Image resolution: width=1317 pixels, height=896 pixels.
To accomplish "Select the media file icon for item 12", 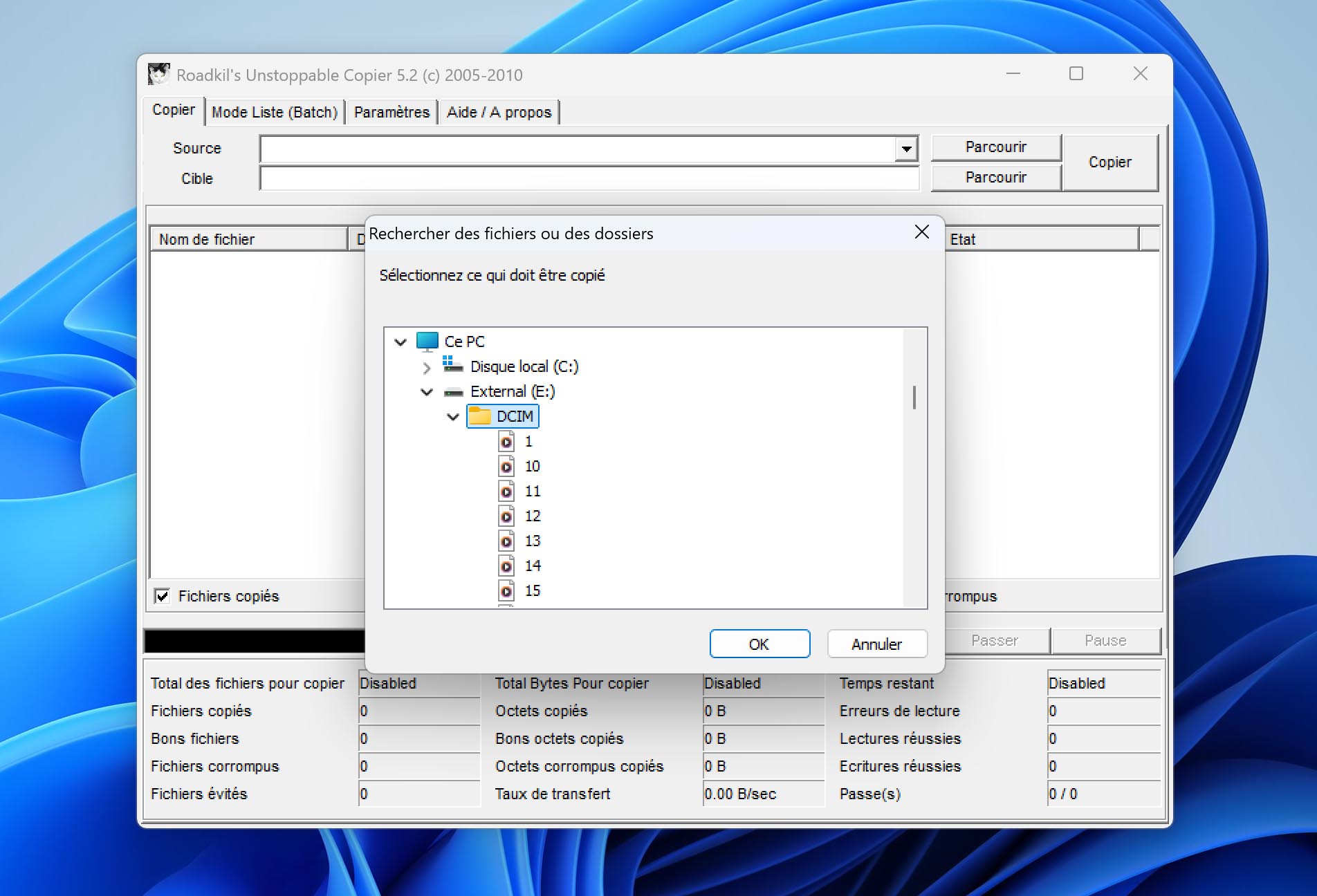I will click(506, 516).
